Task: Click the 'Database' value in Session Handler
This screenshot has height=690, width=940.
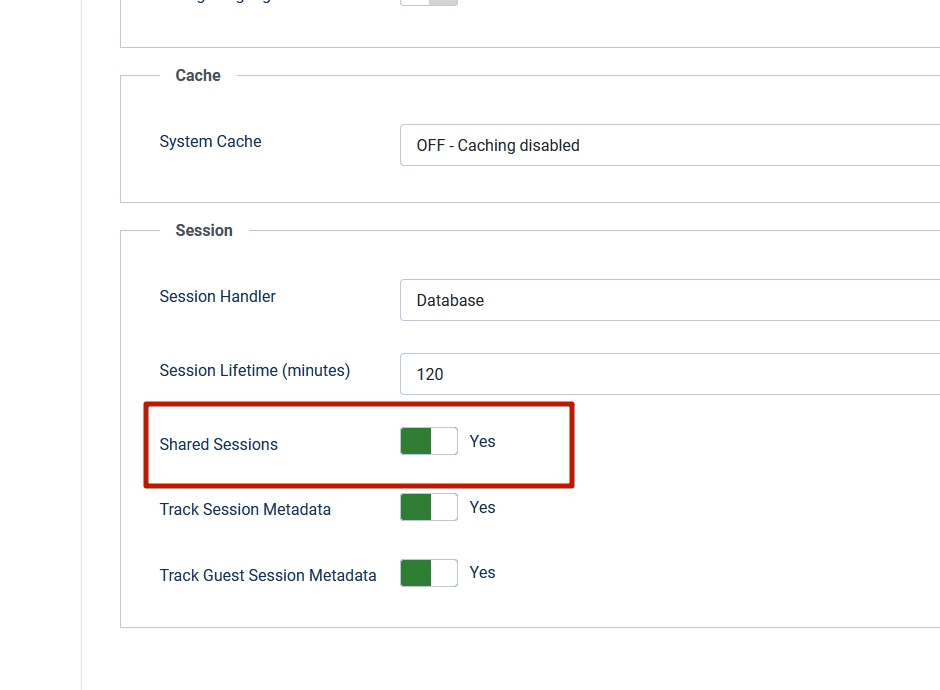Action: pyautogui.click(x=450, y=301)
